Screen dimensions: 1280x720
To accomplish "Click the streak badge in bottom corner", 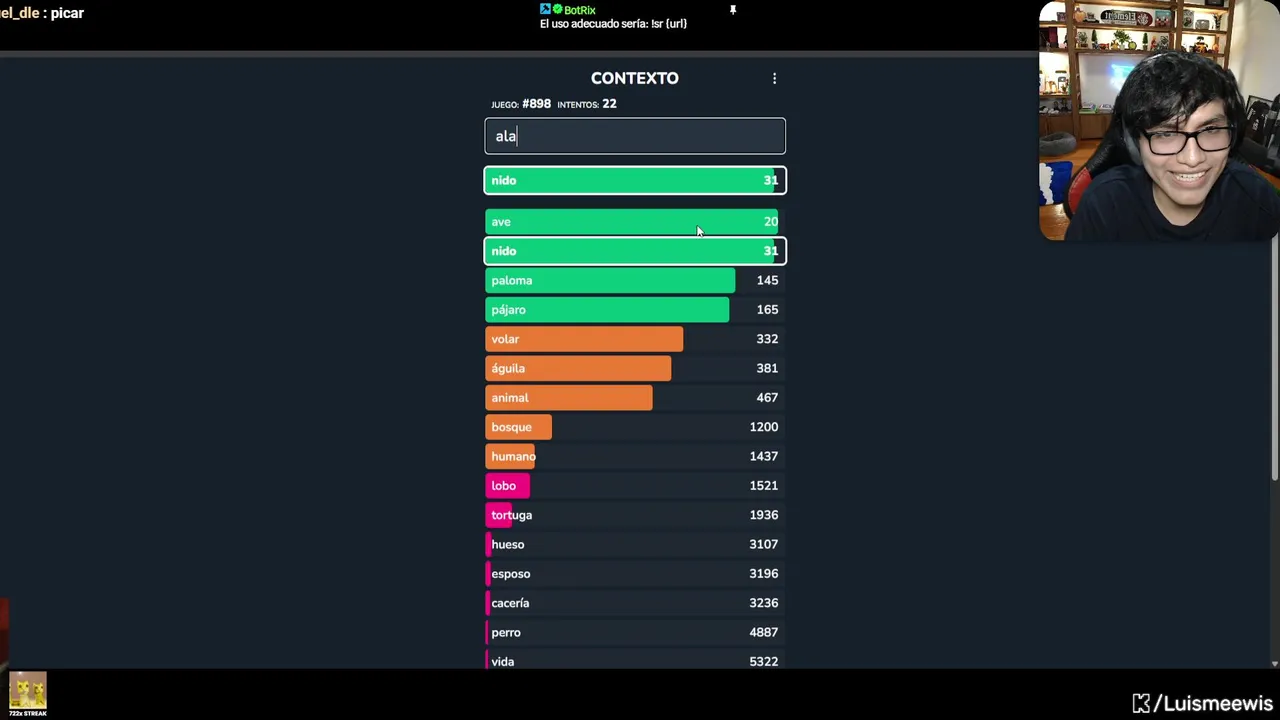I will [x=27, y=694].
